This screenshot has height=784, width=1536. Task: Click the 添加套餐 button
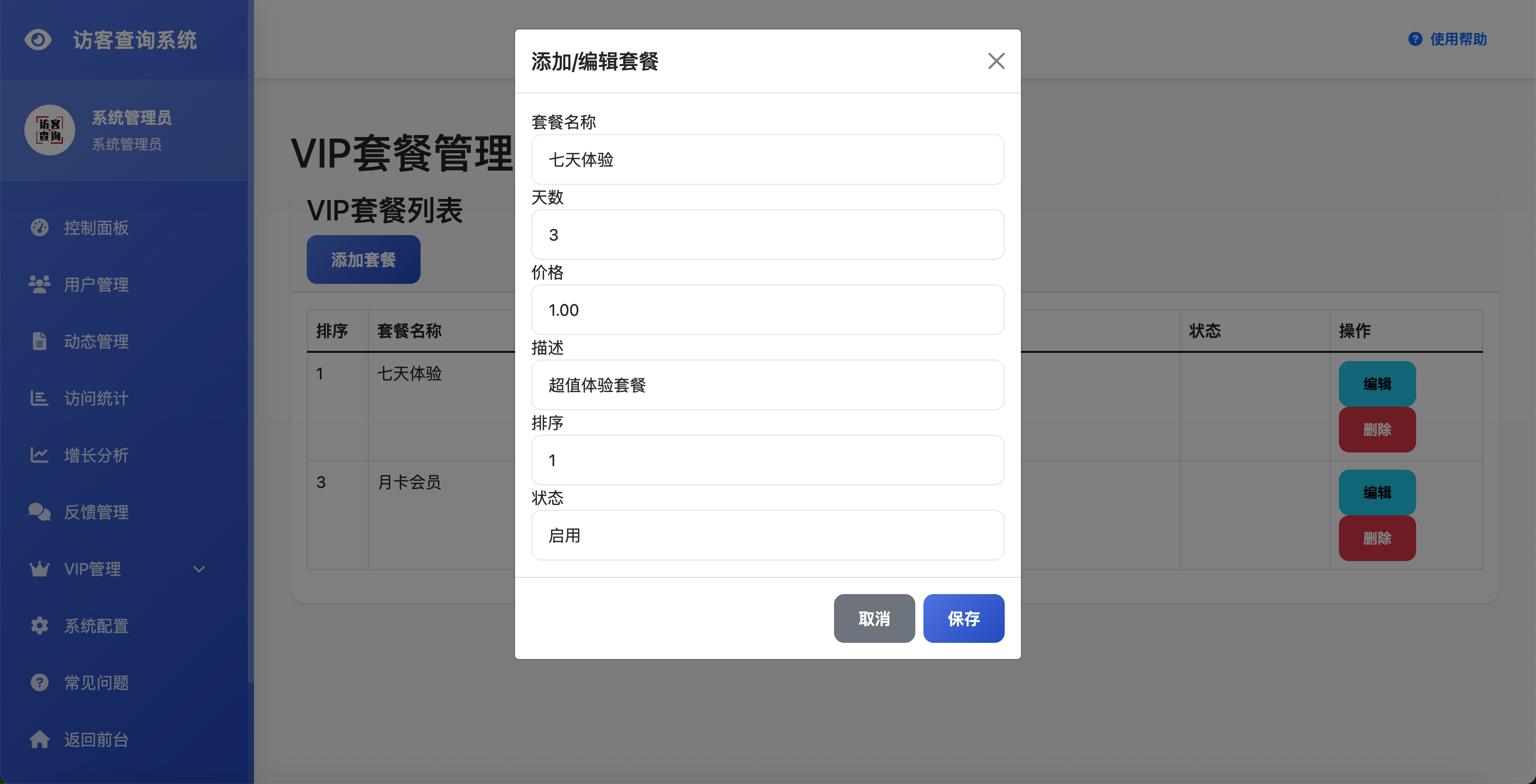(x=363, y=259)
